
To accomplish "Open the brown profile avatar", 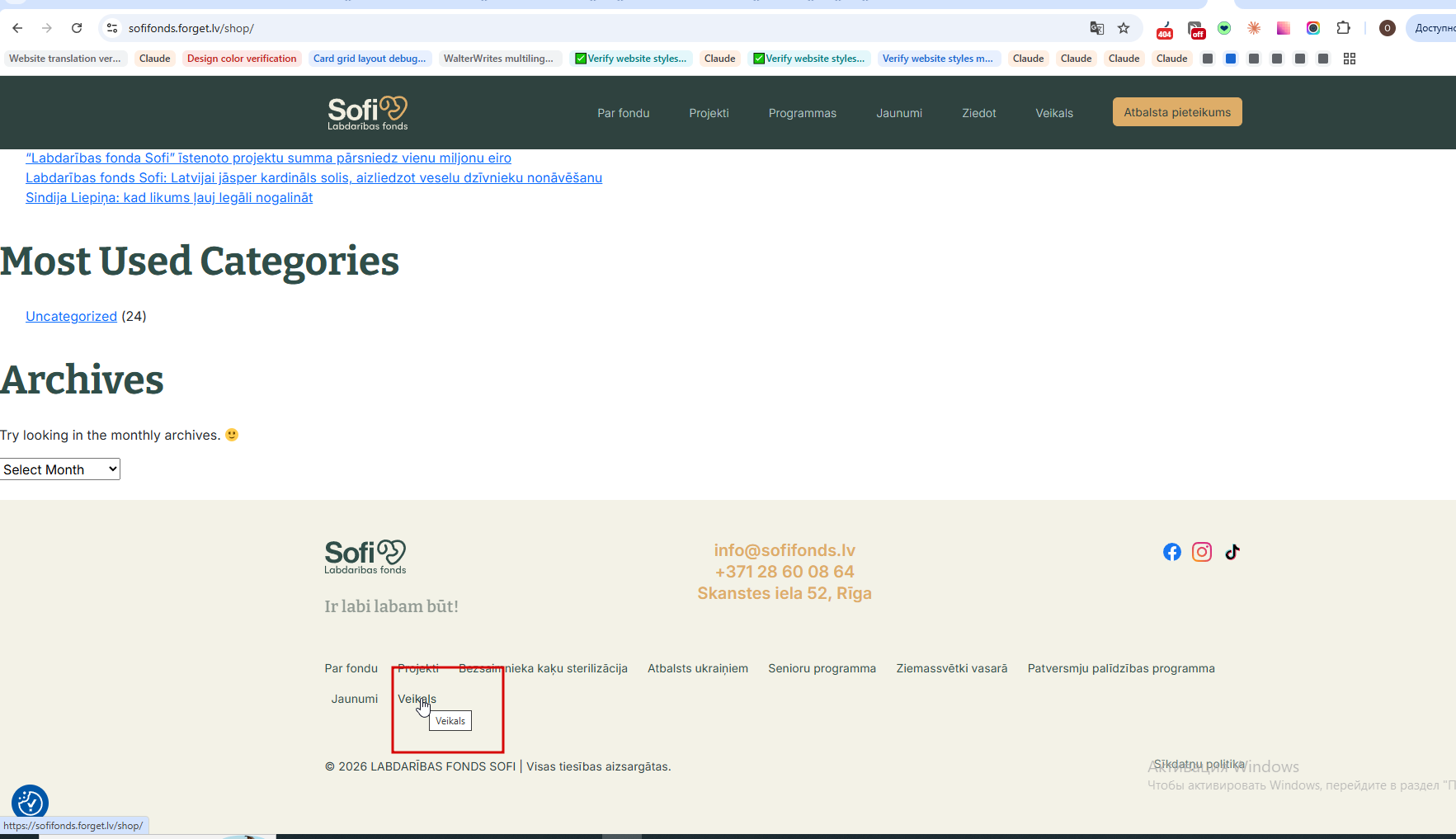I will click(1388, 28).
